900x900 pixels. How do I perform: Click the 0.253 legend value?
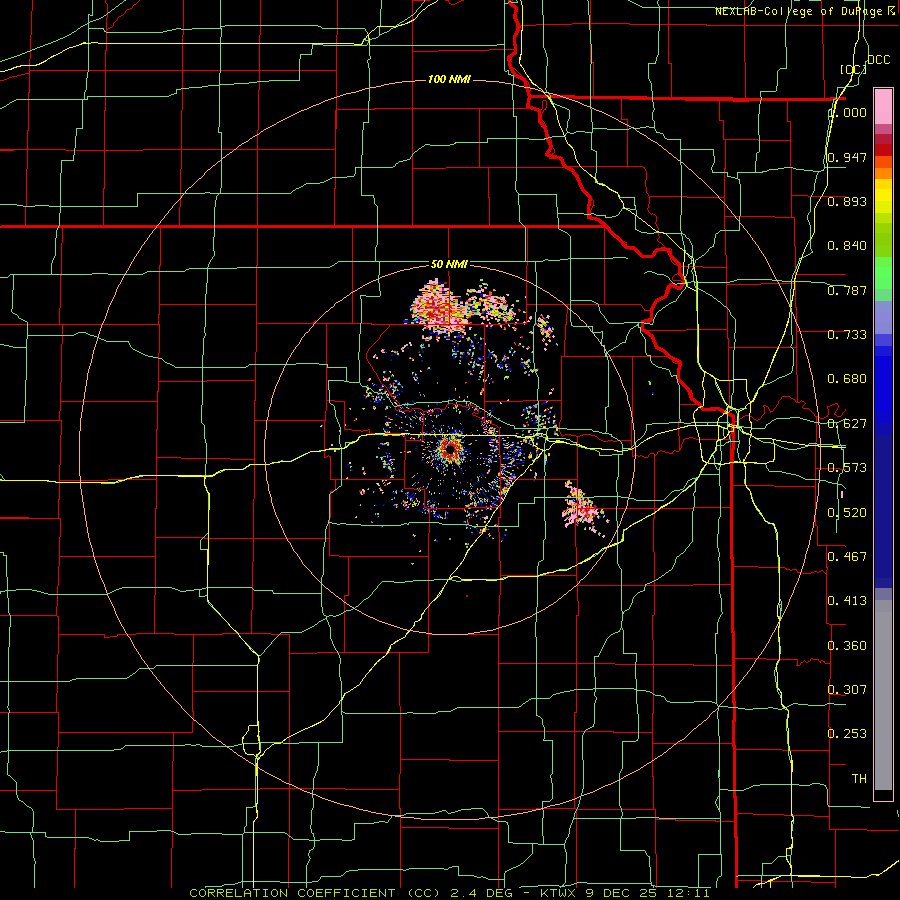click(847, 734)
